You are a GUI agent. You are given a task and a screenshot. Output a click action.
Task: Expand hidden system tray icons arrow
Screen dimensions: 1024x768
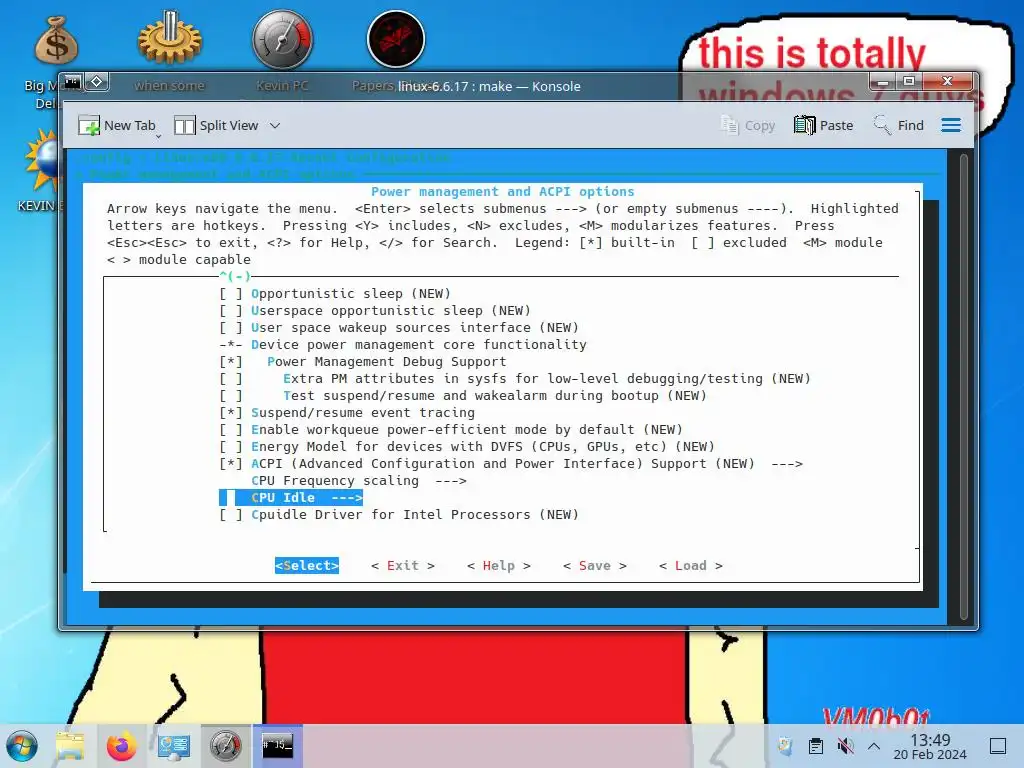874,746
